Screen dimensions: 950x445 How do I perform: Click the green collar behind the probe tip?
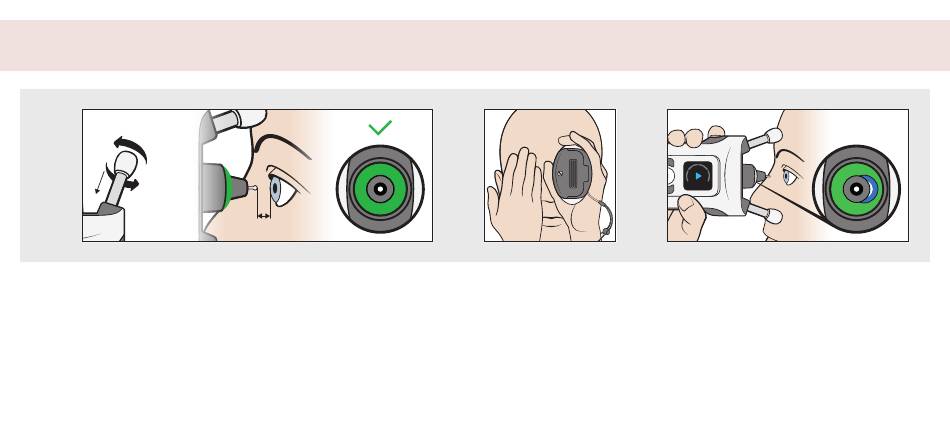click(227, 187)
